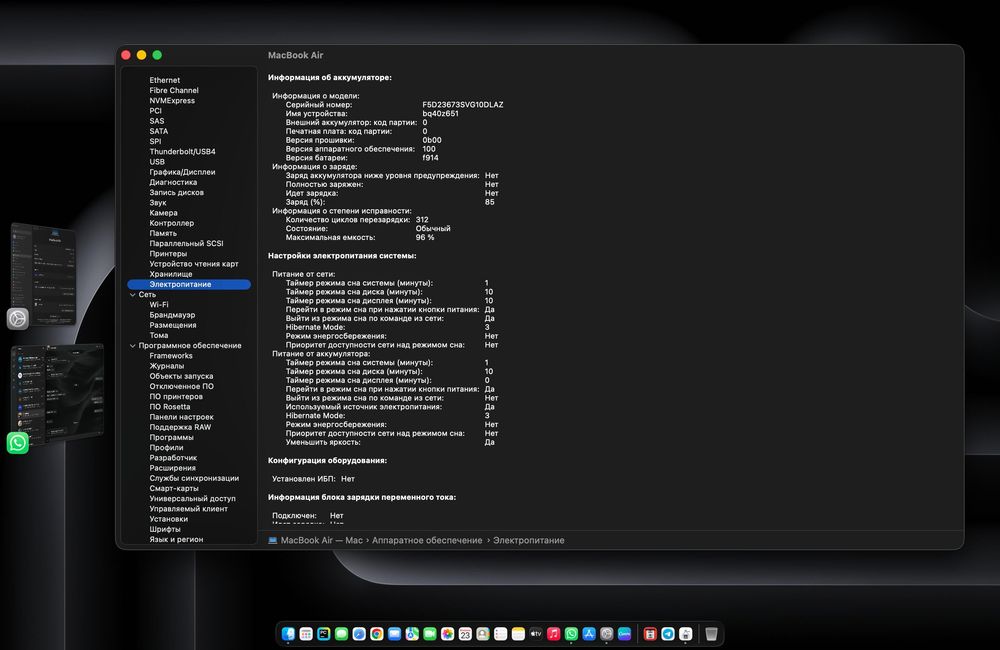Click the device name bq40z651
Viewport: 1000px width, 650px height.
[440, 114]
